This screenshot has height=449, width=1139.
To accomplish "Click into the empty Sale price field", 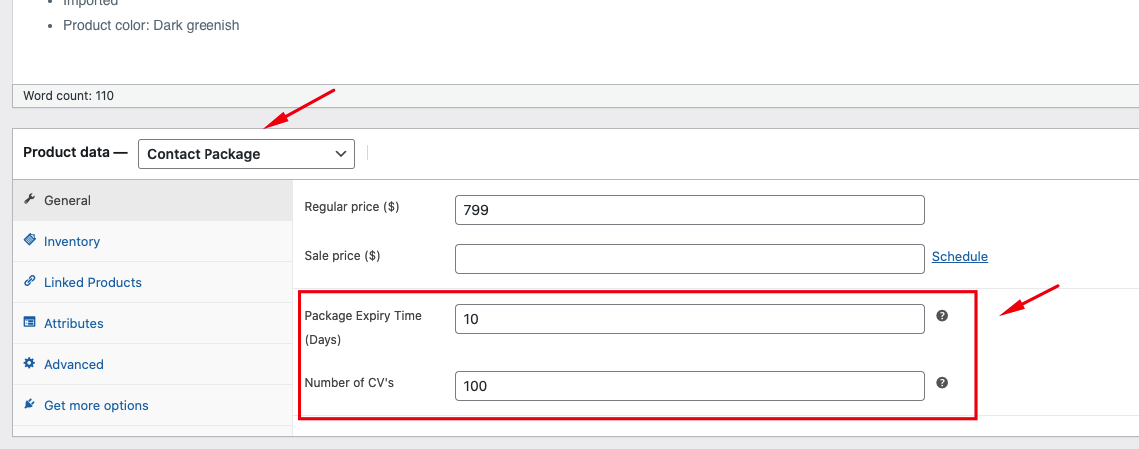I will pyautogui.click(x=689, y=258).
